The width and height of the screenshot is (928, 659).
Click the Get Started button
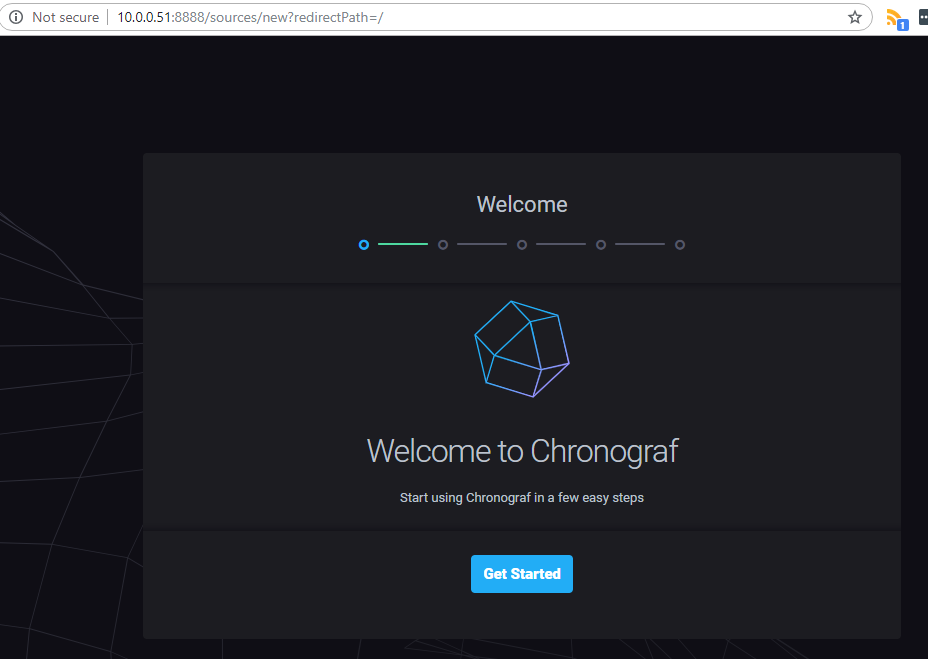(x=521, y=573)
